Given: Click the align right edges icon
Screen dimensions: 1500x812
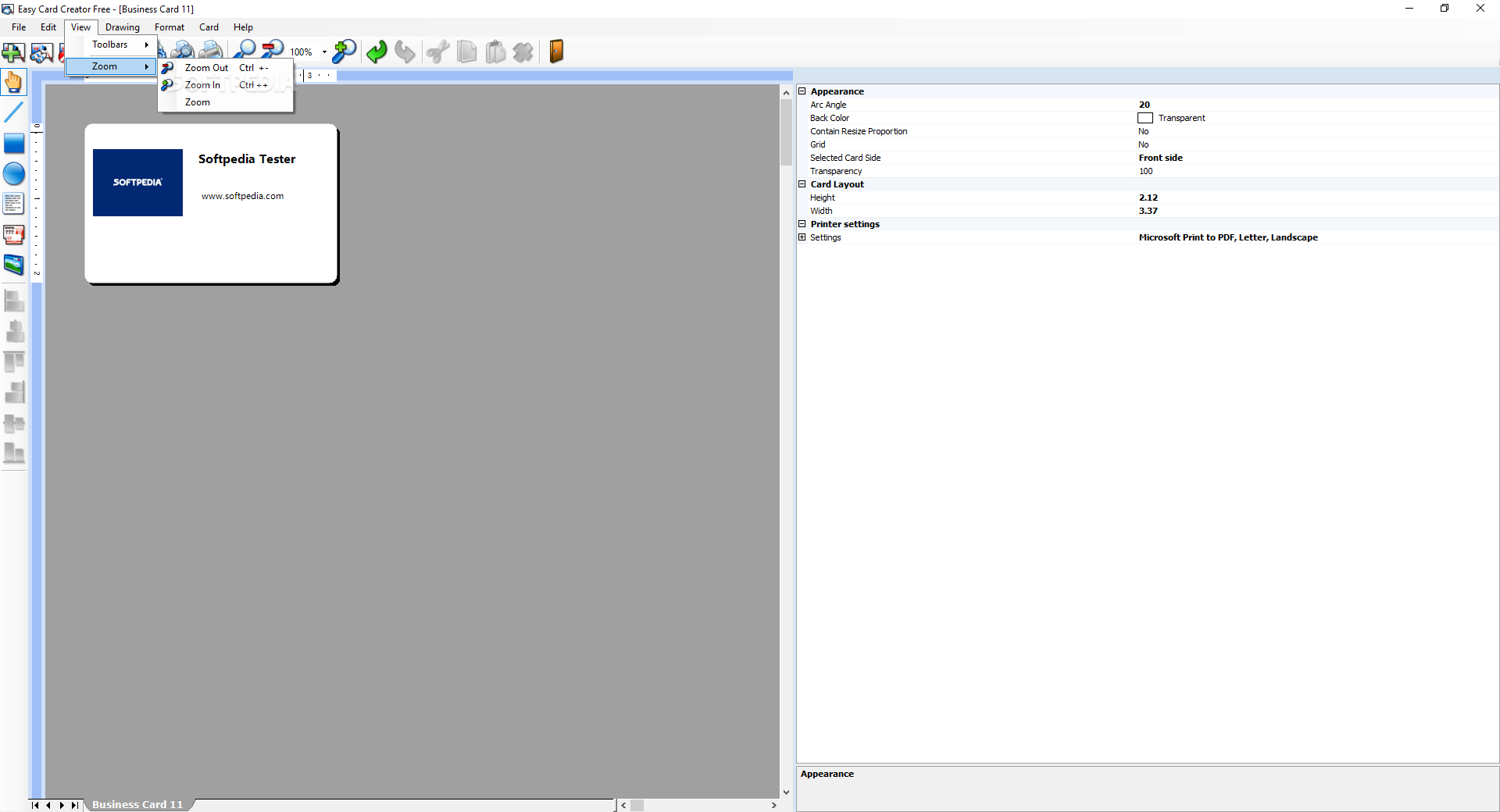Looking at the screenshot, I should point(14,392).
